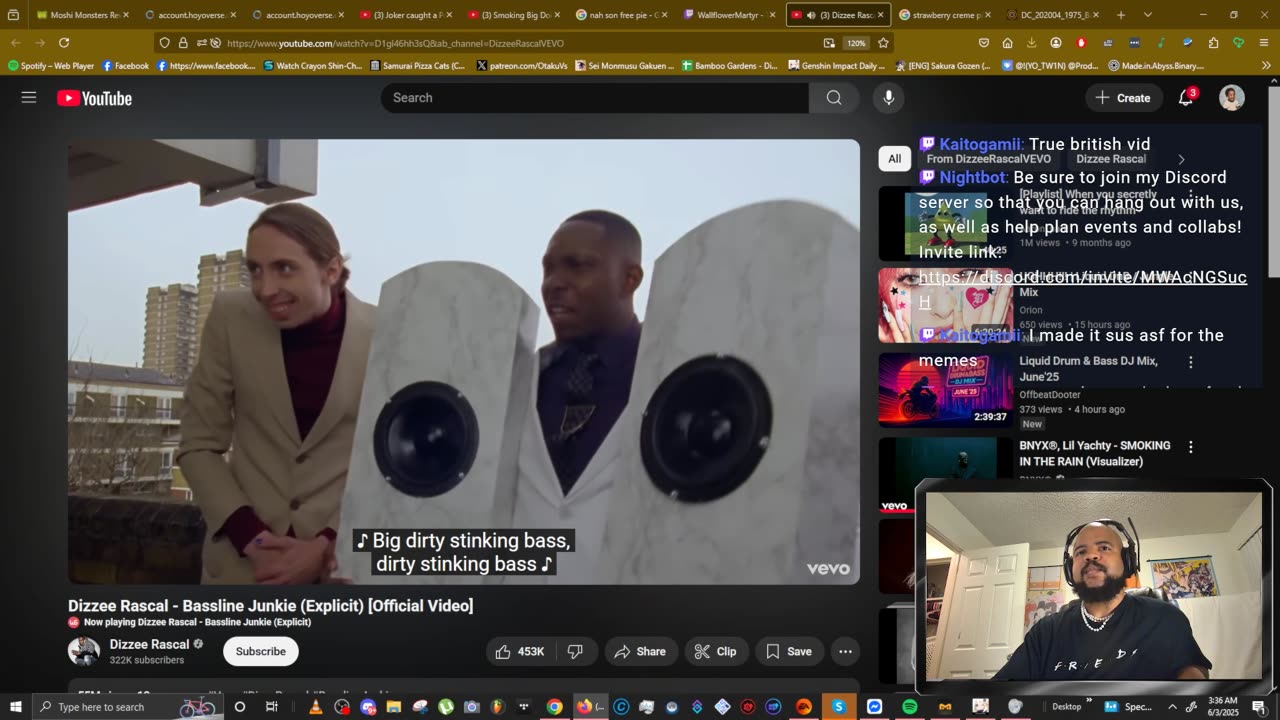Open more actions ellipsis below video
Viewport: 1280px width, 720px height.
pyautogui.click(x=845, y=651)
